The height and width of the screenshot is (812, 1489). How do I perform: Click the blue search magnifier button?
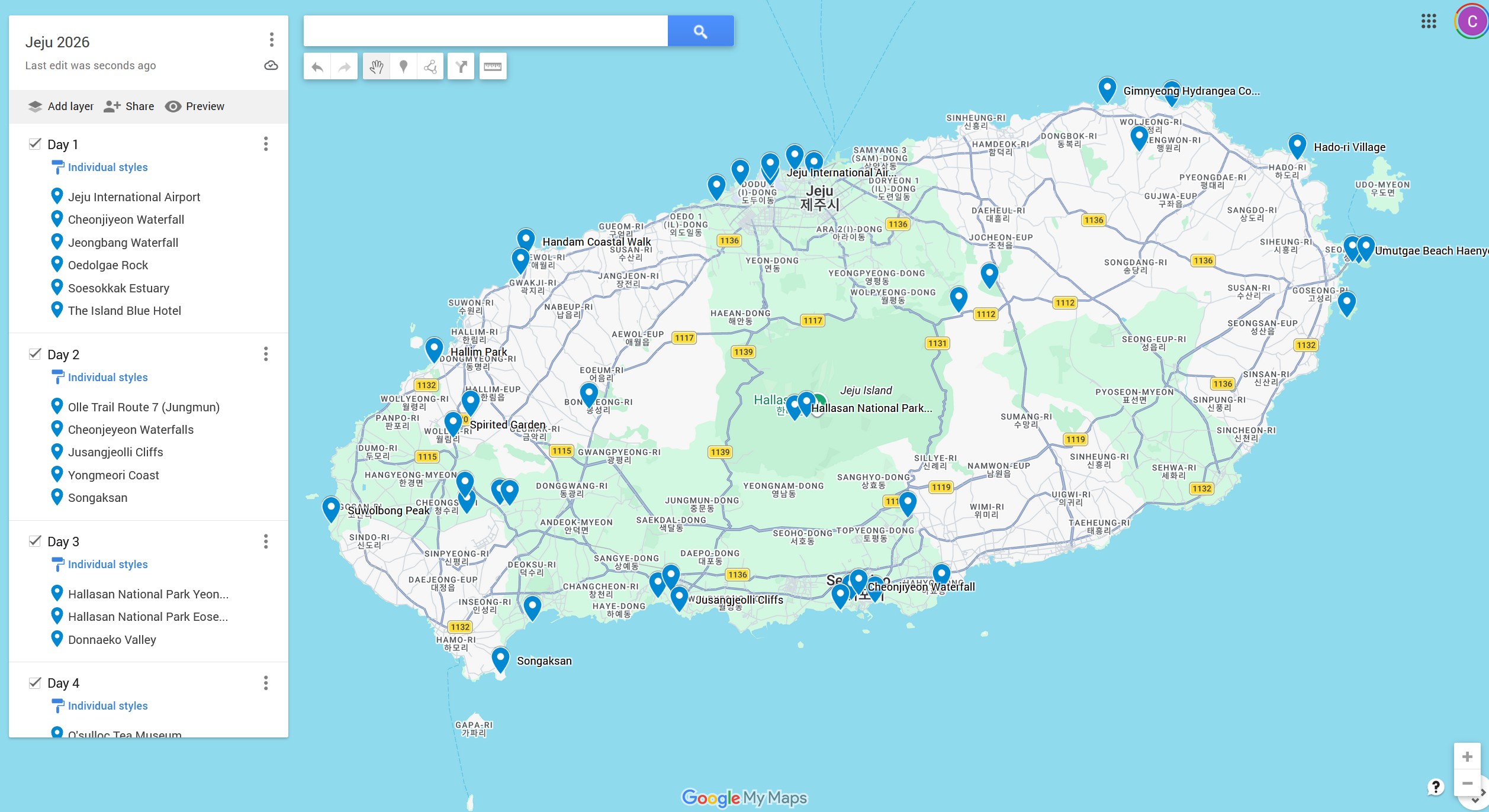coord(700,31)
